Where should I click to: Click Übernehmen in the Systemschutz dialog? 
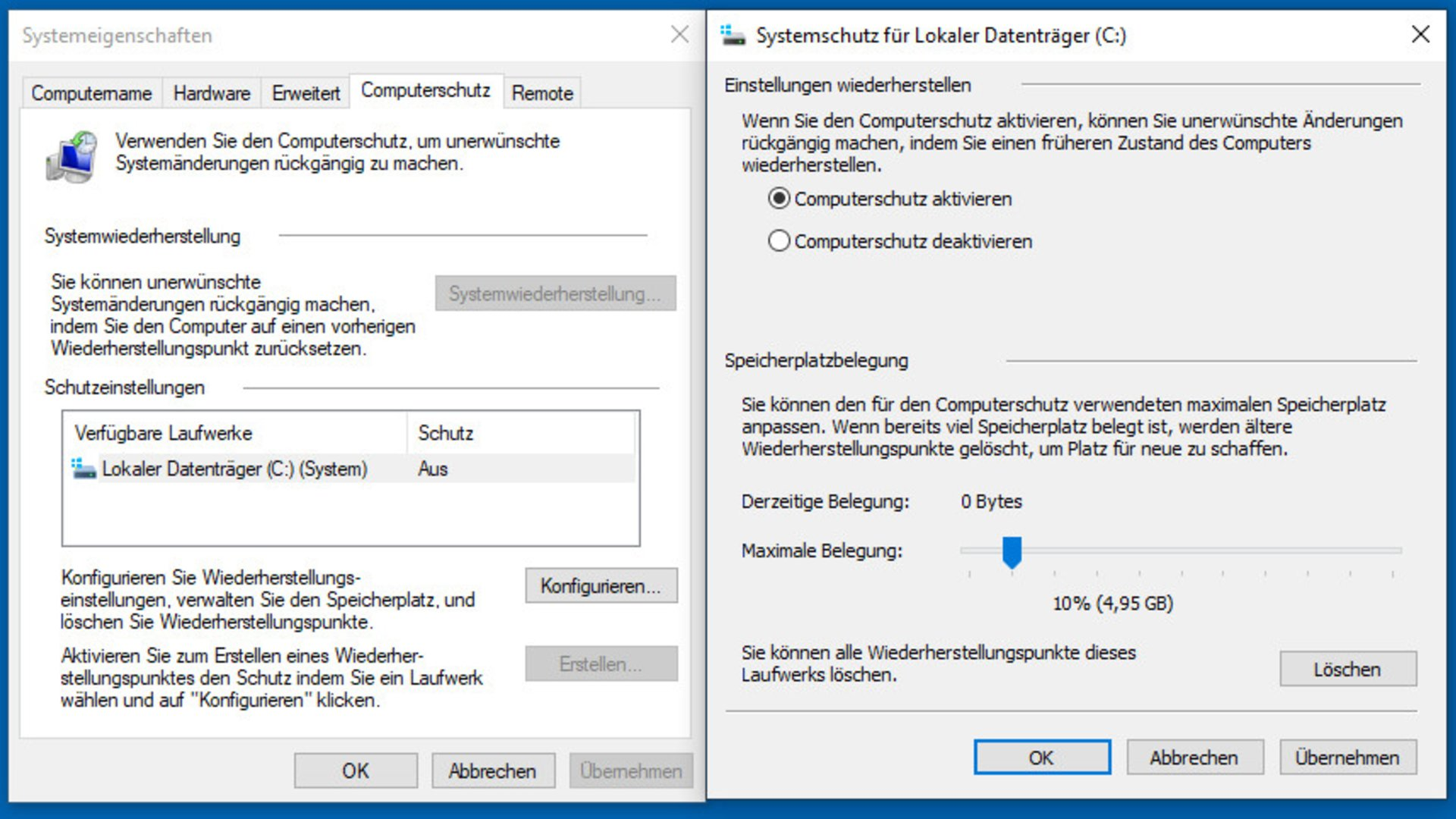pyautogui.click(x=1347, y=758)
